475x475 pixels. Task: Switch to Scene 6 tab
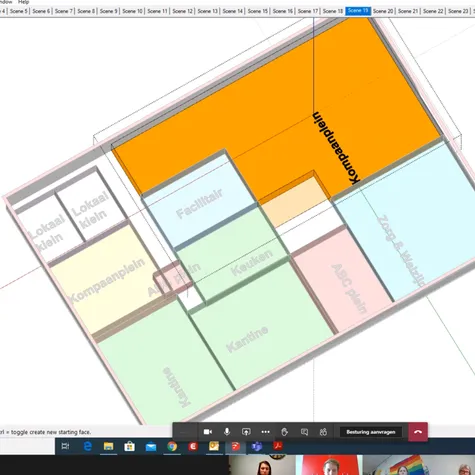point(41,11)
